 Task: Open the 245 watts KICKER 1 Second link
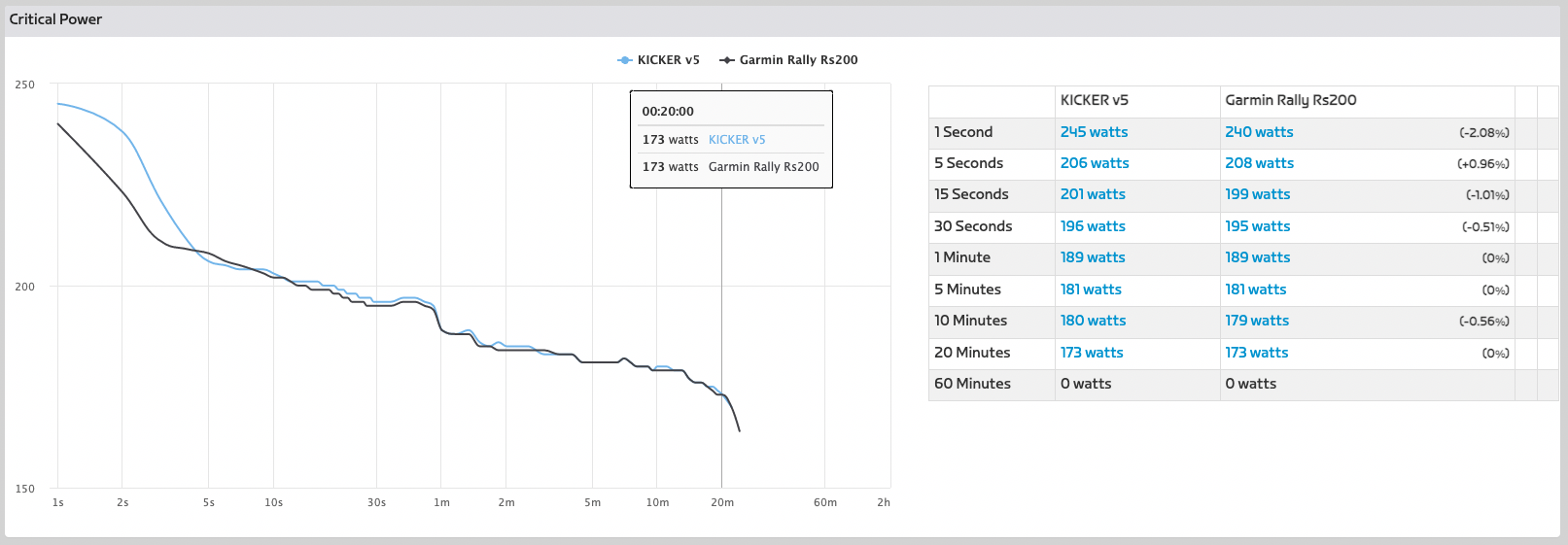1094,132
